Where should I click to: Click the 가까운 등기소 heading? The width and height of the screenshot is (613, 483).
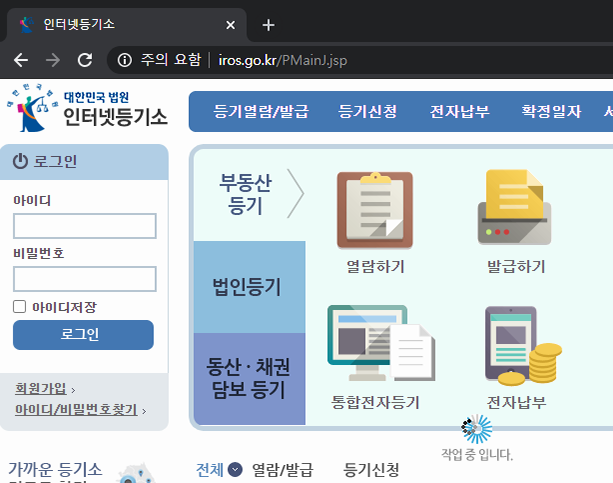[x=55, y=469]
